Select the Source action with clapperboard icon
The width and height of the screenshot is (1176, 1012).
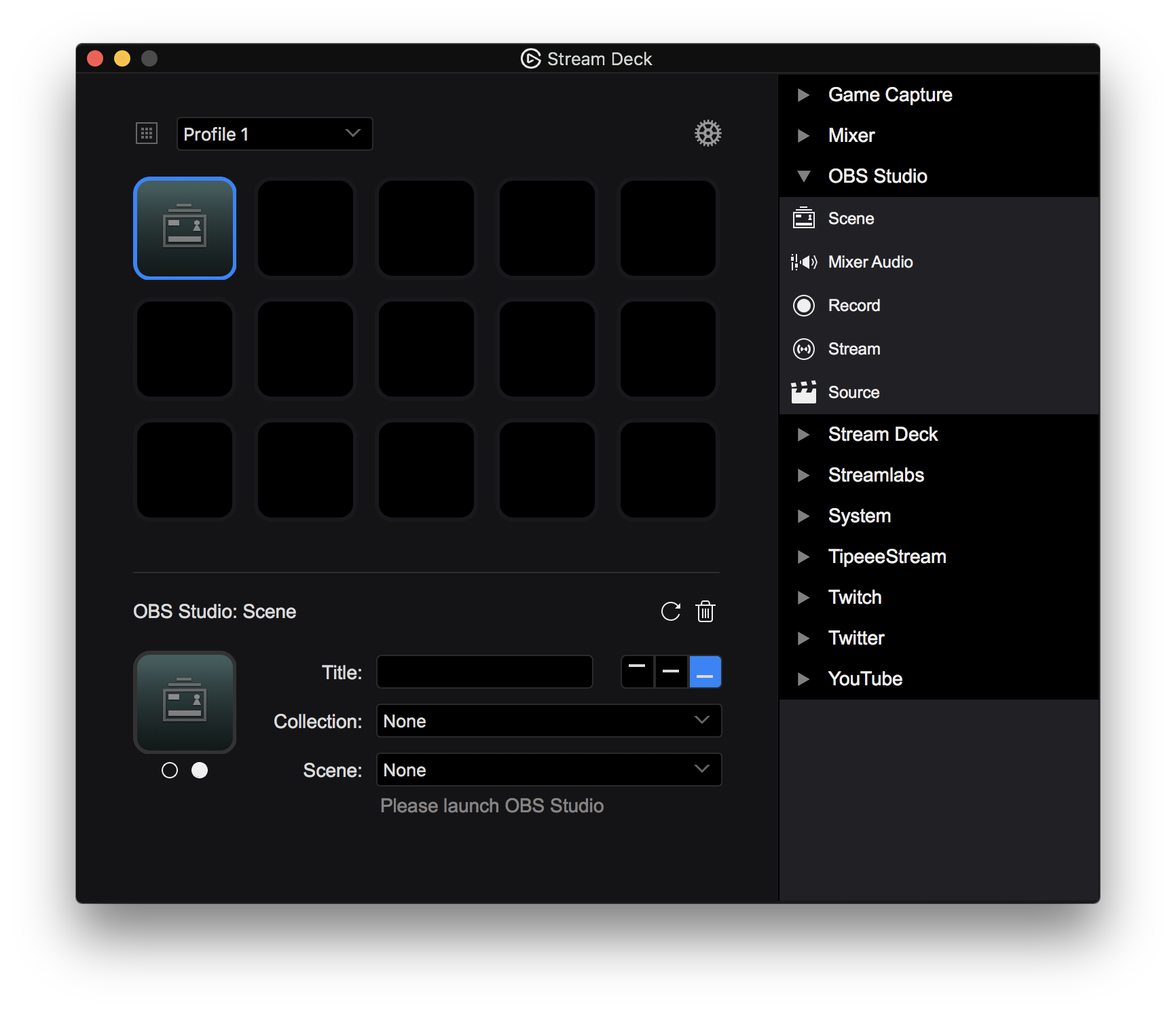(x=853, y=393)
